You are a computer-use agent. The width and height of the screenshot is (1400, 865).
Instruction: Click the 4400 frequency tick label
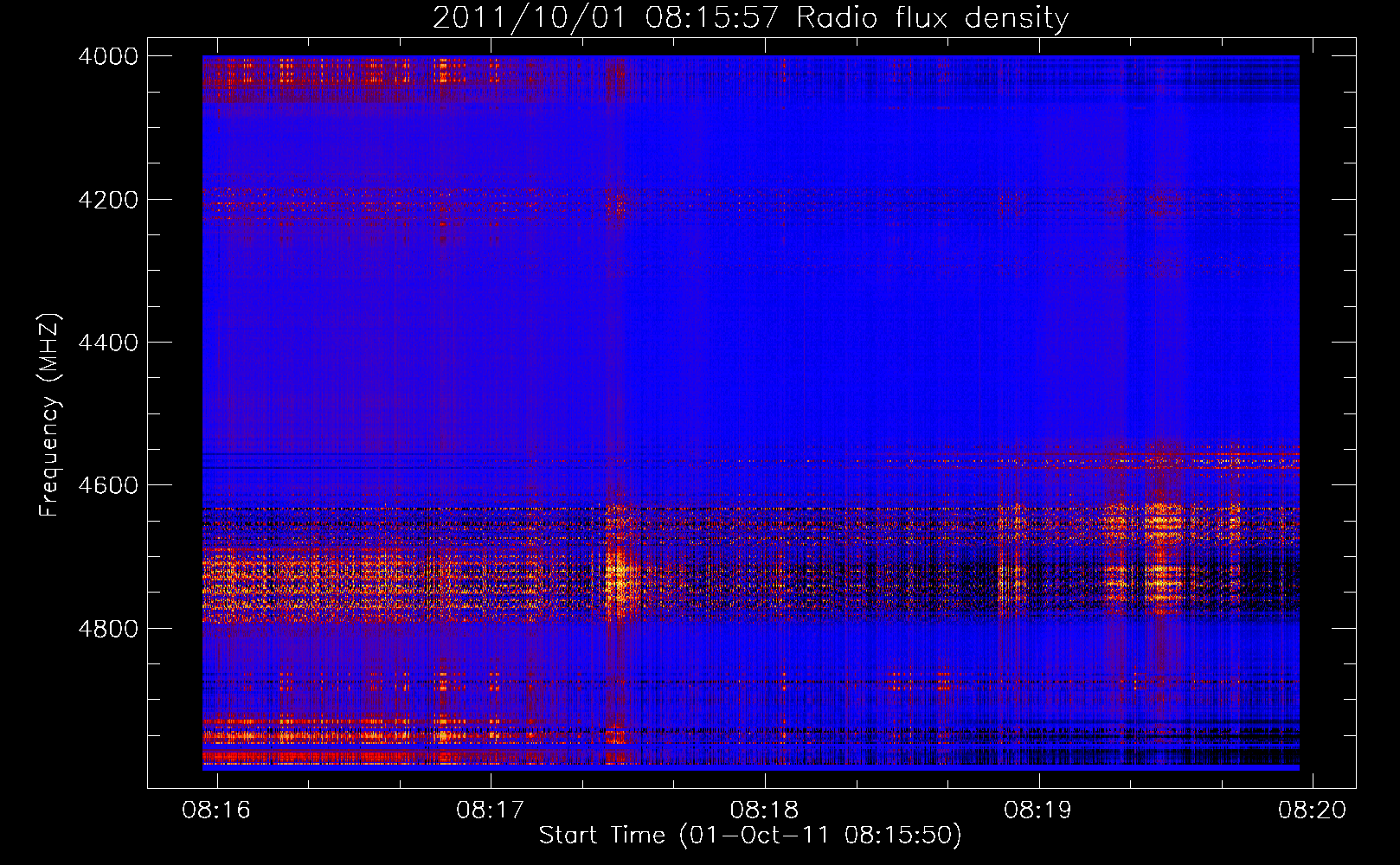(x=108, y=343)
